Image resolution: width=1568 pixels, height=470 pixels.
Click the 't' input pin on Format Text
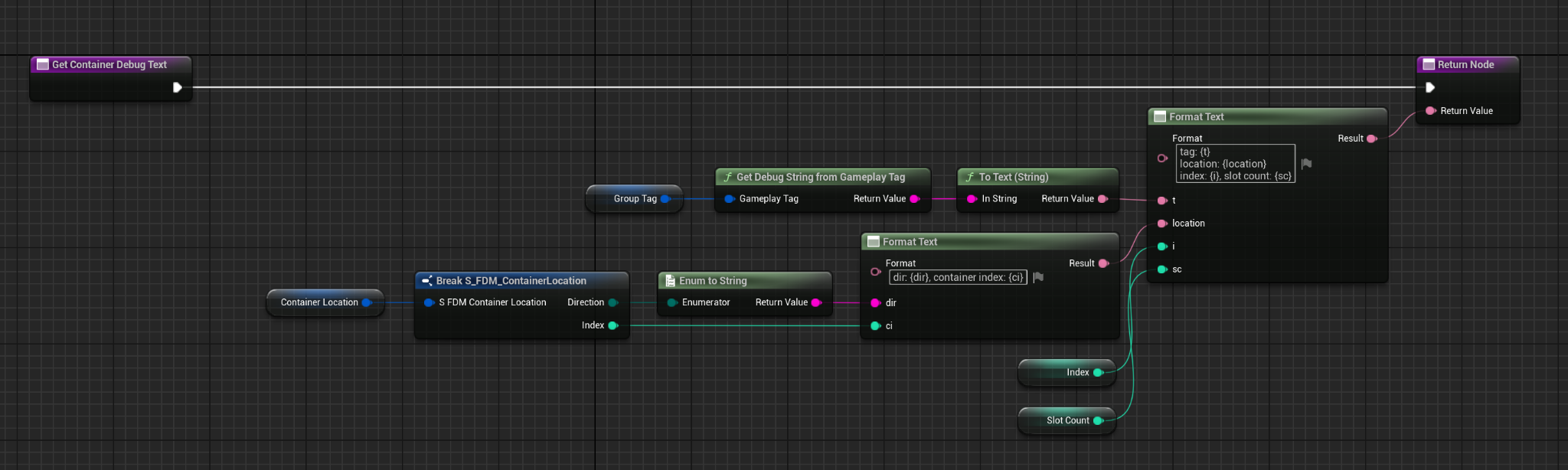[1162, 201]
